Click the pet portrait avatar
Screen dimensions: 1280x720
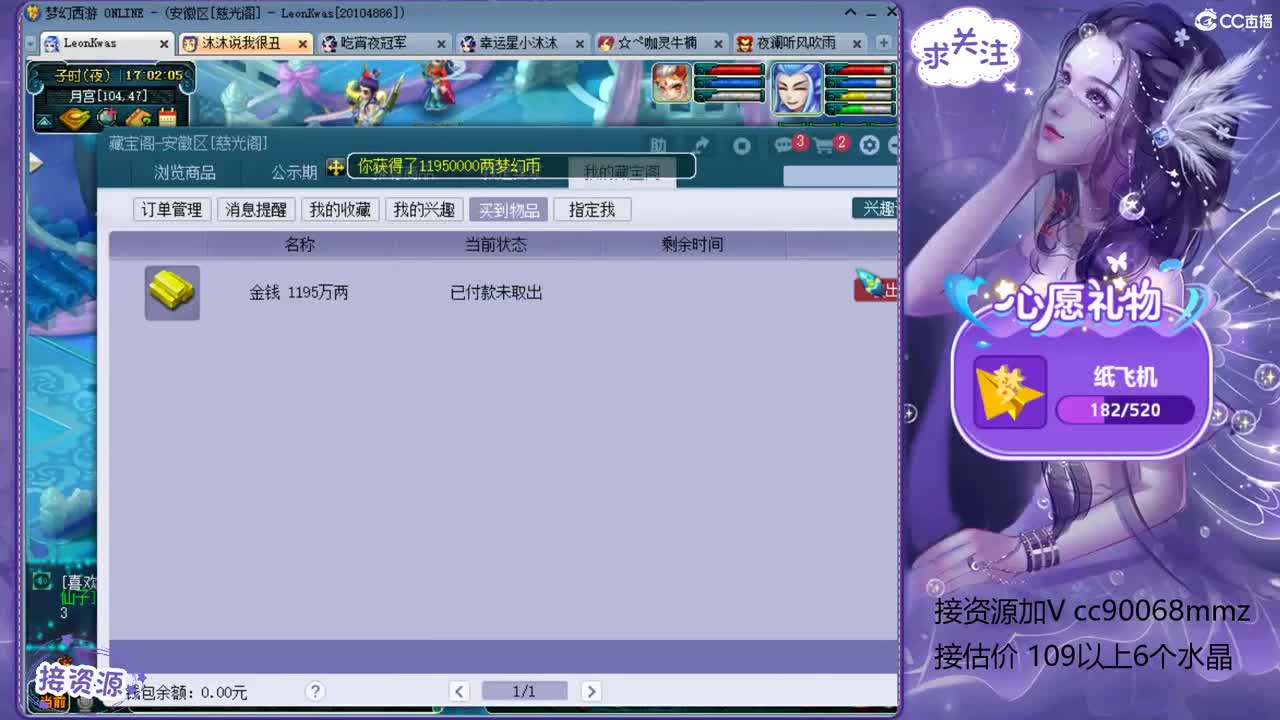pyautogui.click(x=672, y=84)
